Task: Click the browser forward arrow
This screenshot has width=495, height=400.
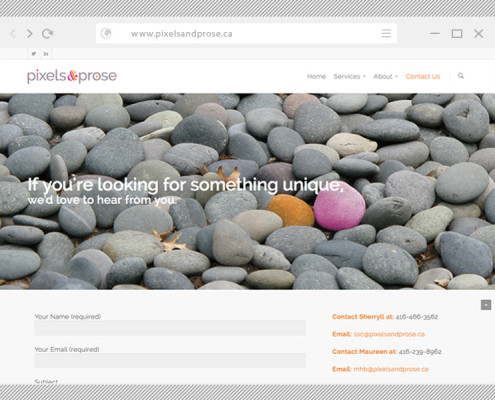Action: coord(30,33)
